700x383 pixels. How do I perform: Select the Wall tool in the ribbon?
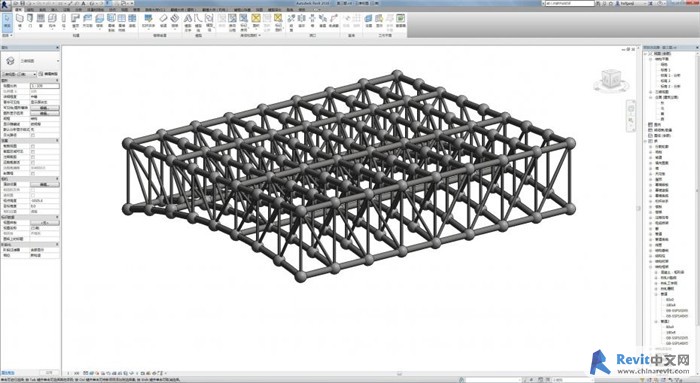(x=19, y=21)
